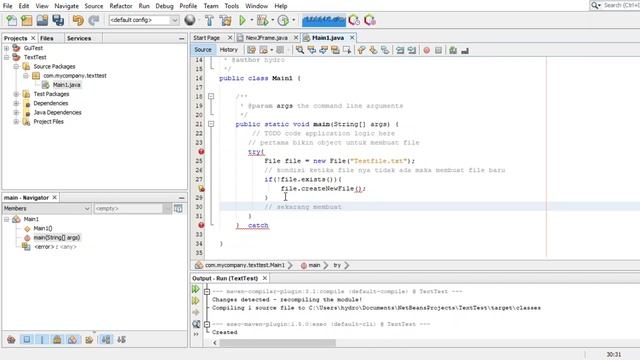Viewport: 640px width, 360px height.
Task: Click the hint lightbulb glyph on line 28
Action: tap(201, 188)
